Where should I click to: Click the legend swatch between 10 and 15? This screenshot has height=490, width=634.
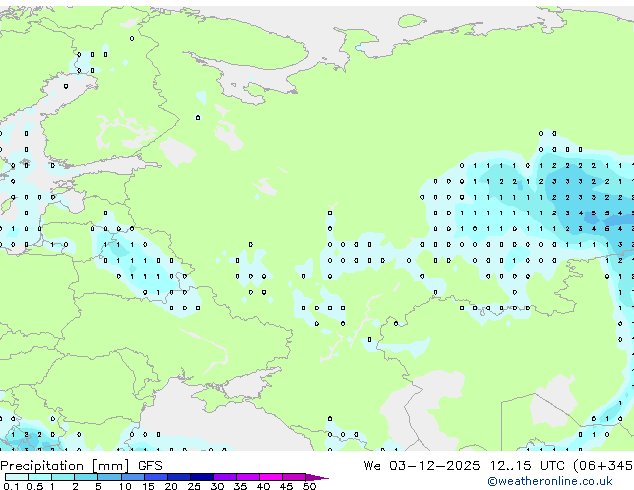[132, 477]
